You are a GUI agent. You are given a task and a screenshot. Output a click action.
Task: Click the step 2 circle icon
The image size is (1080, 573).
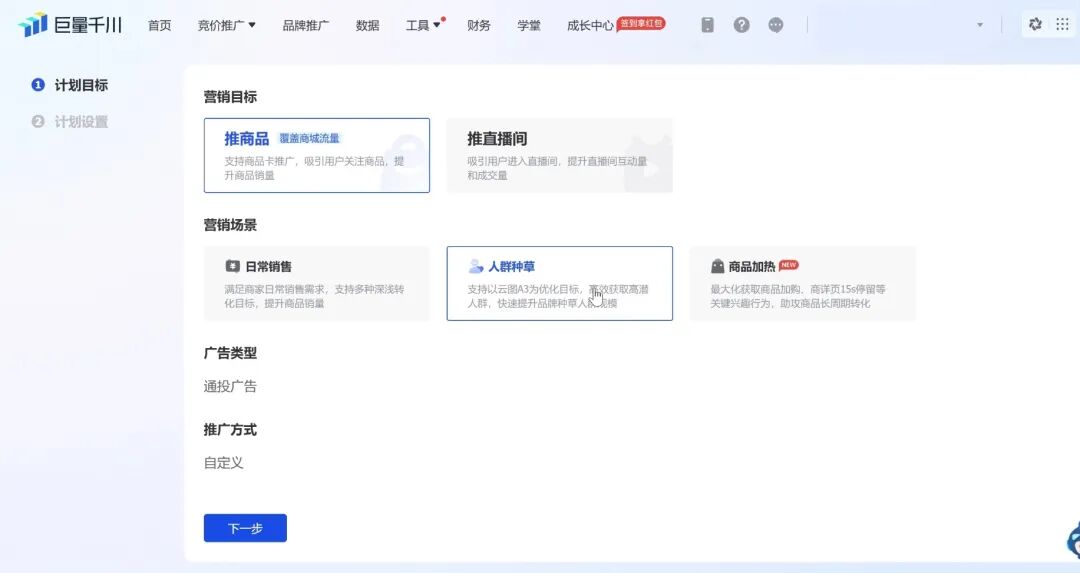pyautogui.click(x=38, y=121)
